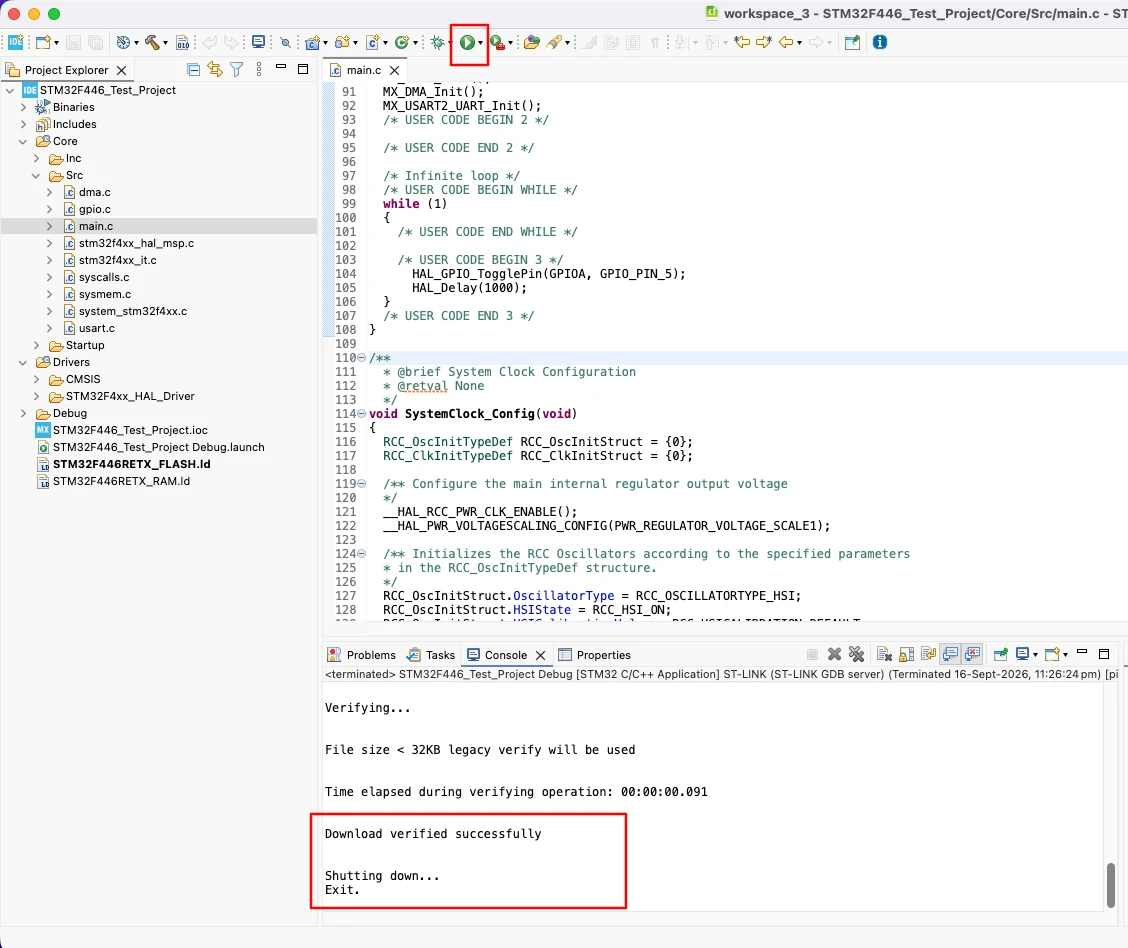1128x948 pixels.
Task: Click Clear Console icon
Action: pos(885,654)
